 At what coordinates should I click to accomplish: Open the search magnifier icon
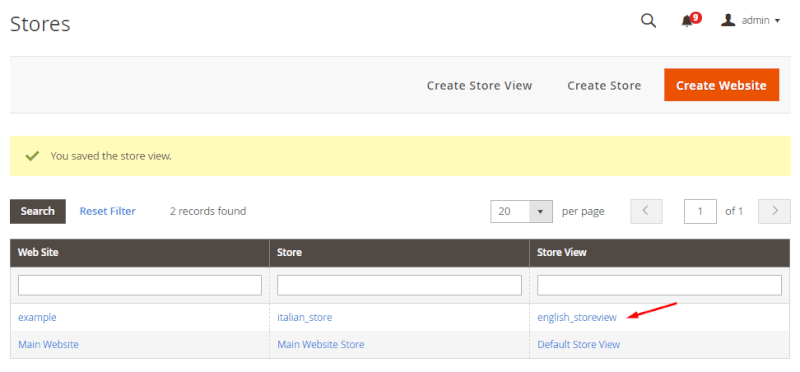pos(648,21)
